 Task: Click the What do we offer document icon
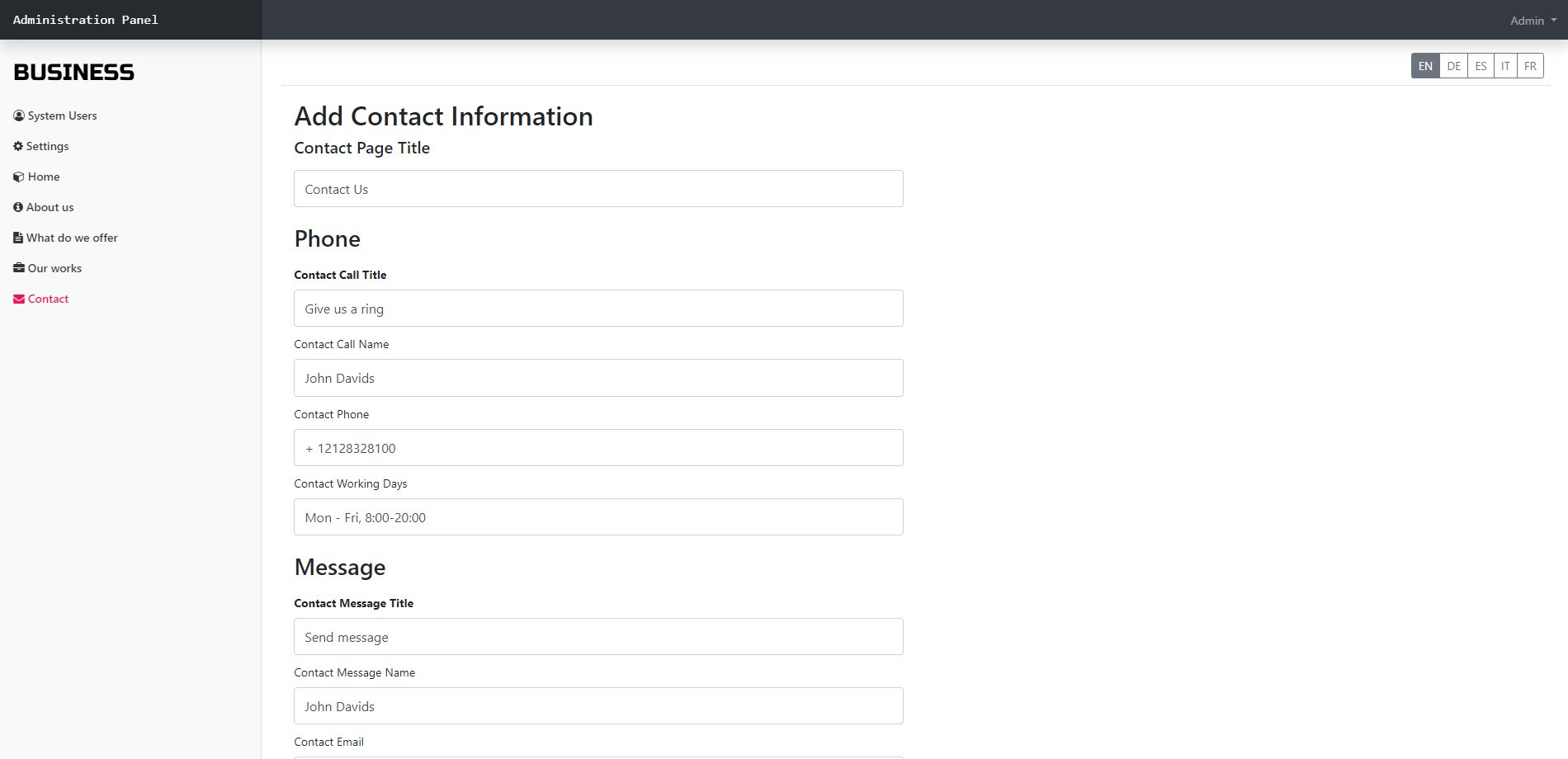pos(17,238)
